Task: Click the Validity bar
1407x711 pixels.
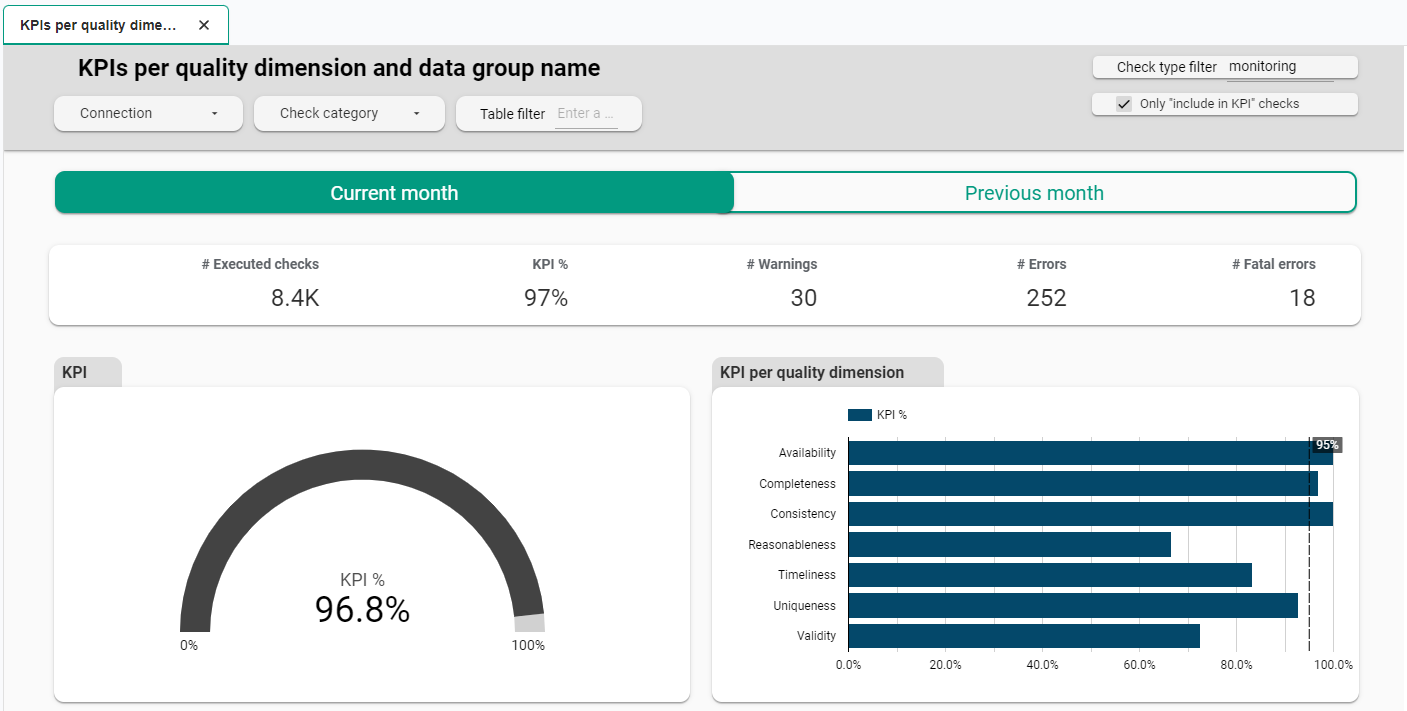Action: click(1020, 635)
